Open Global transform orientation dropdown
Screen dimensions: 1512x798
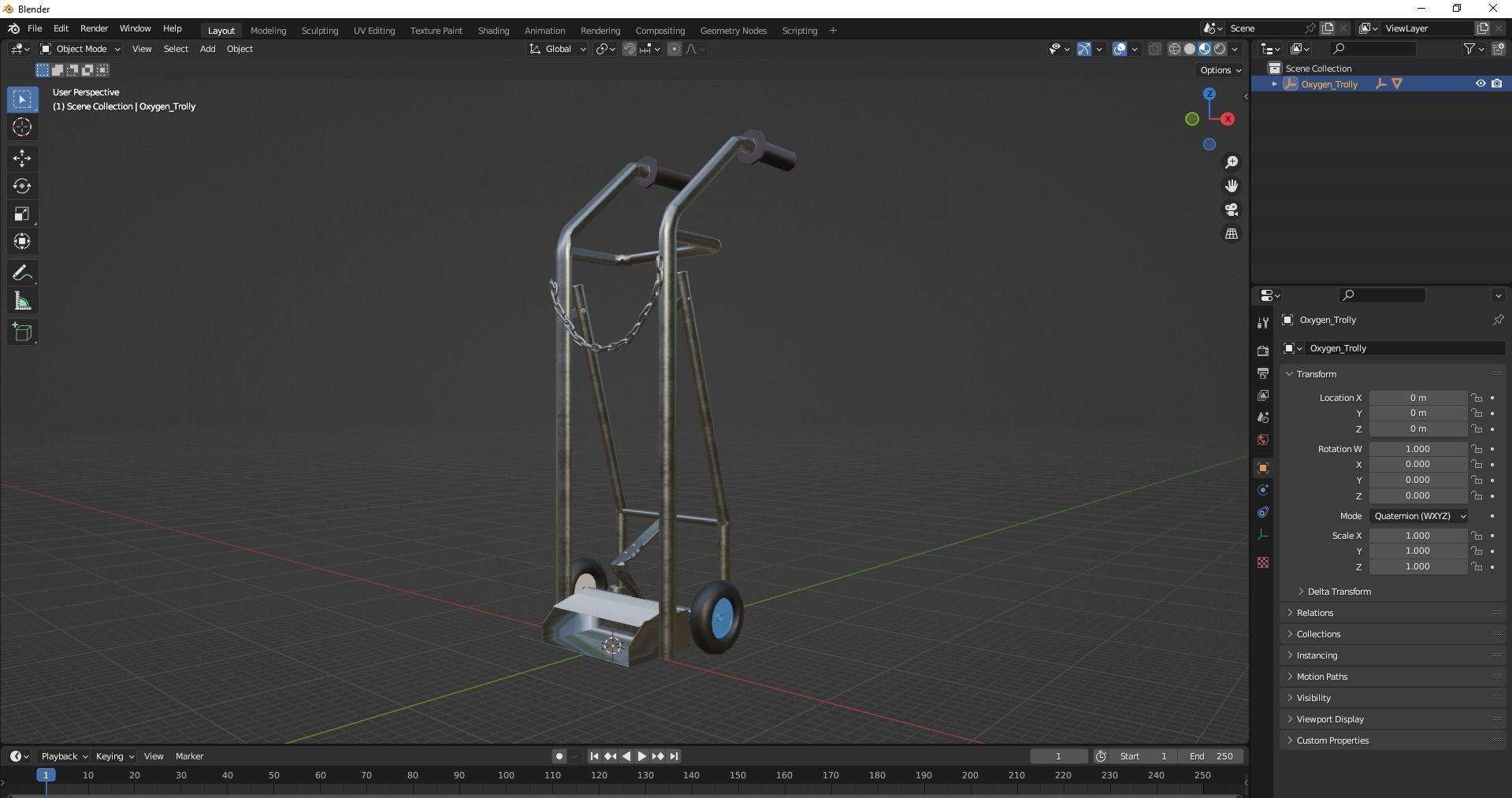[558, 49]
